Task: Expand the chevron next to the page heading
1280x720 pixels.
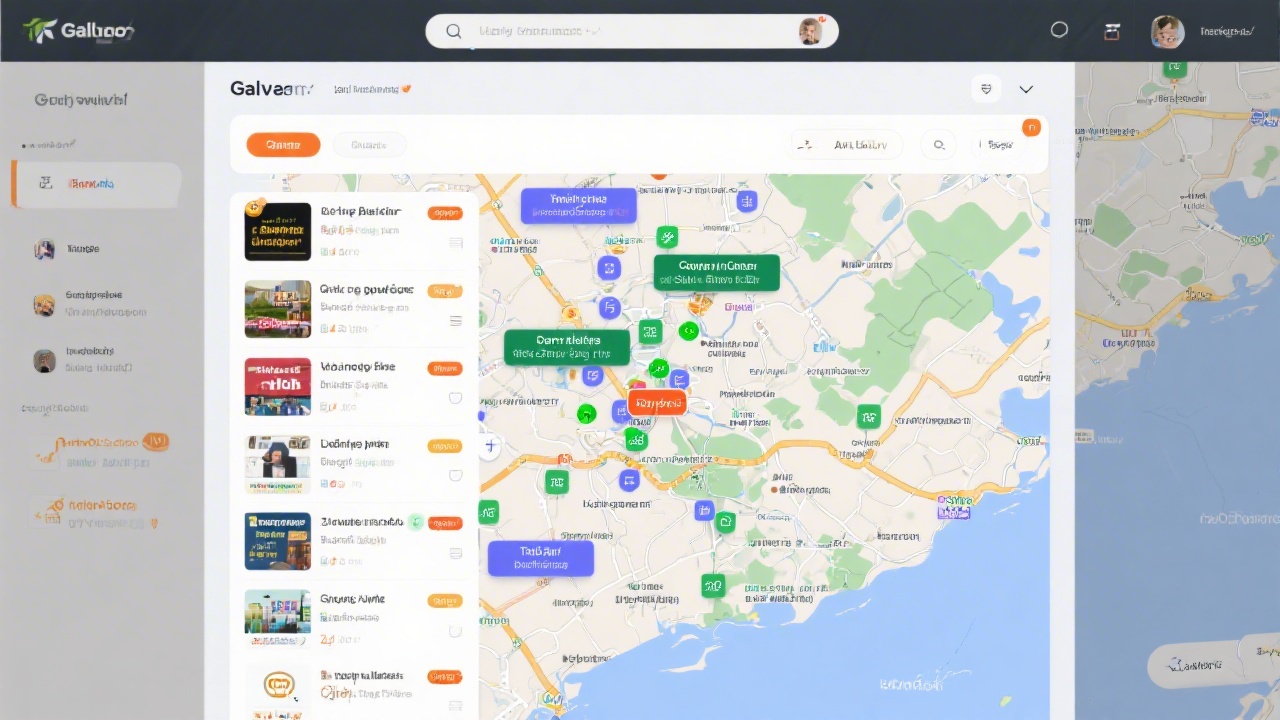Action: pyautogui.click(x=1026, y=89)
